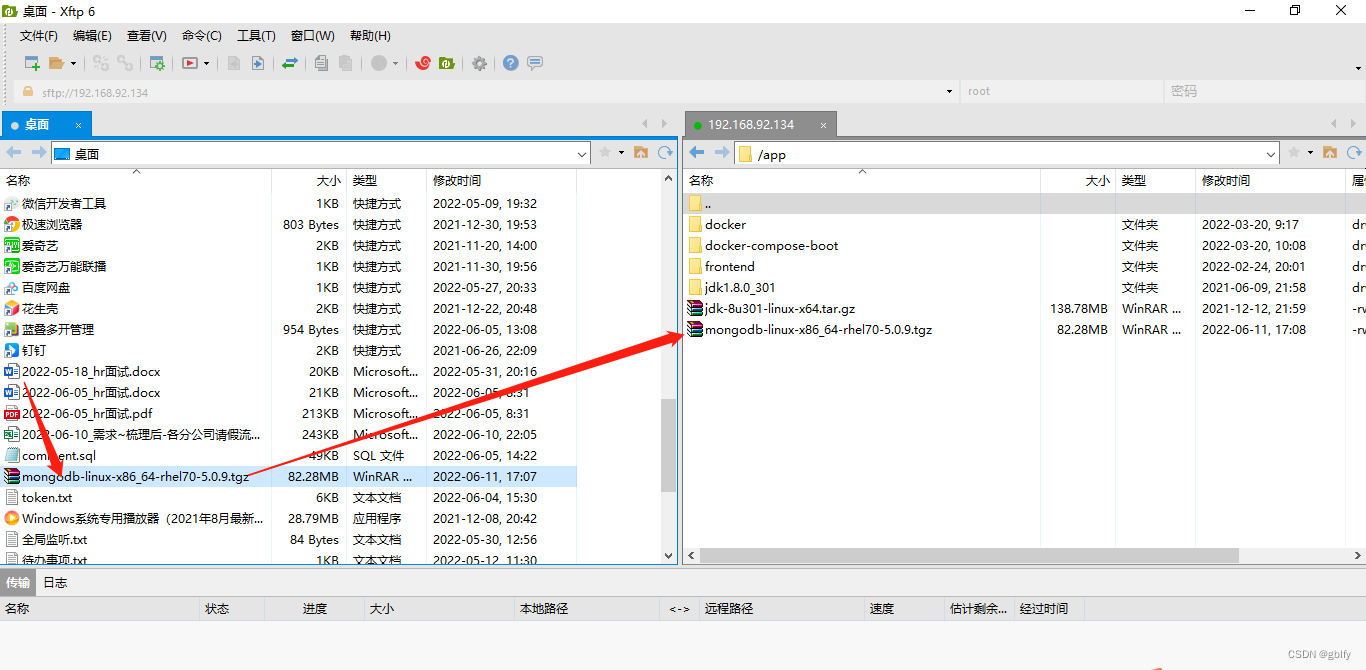Screen dimensions: 1366x670
Task: Click the Paste clipboard toolbar icon
Action: [346, 63]
